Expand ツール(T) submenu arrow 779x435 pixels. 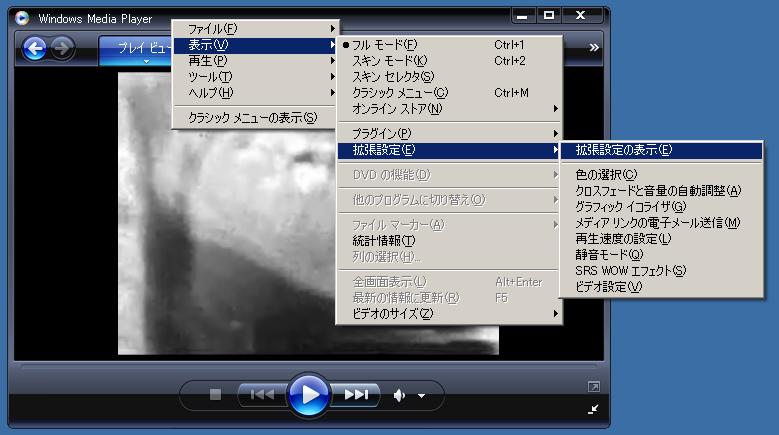click(332, 77)
